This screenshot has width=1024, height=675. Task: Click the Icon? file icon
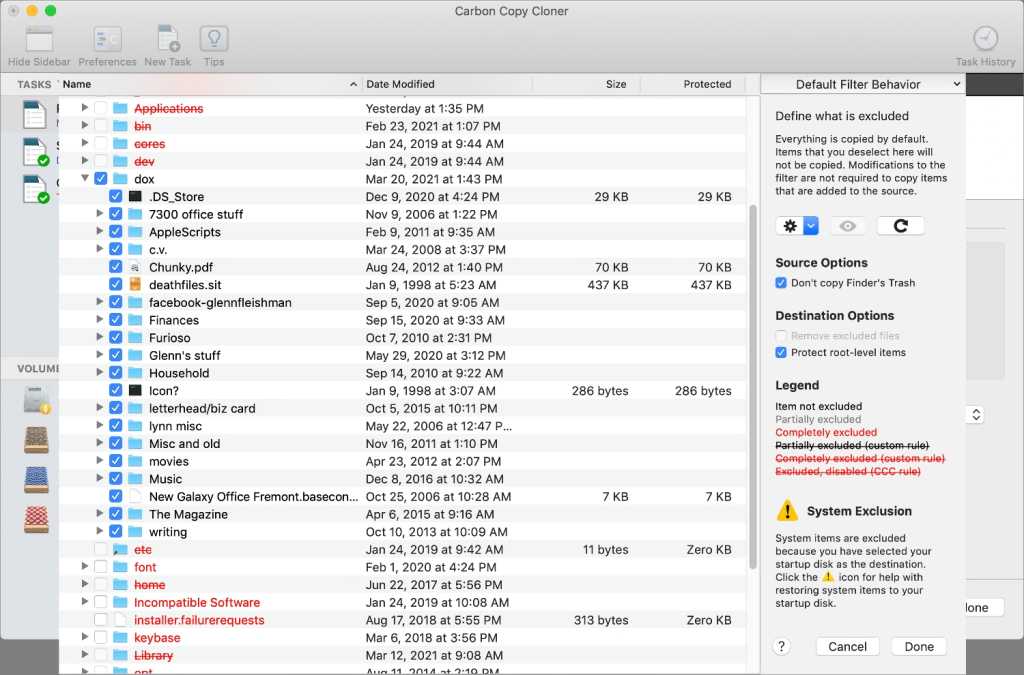135,390
